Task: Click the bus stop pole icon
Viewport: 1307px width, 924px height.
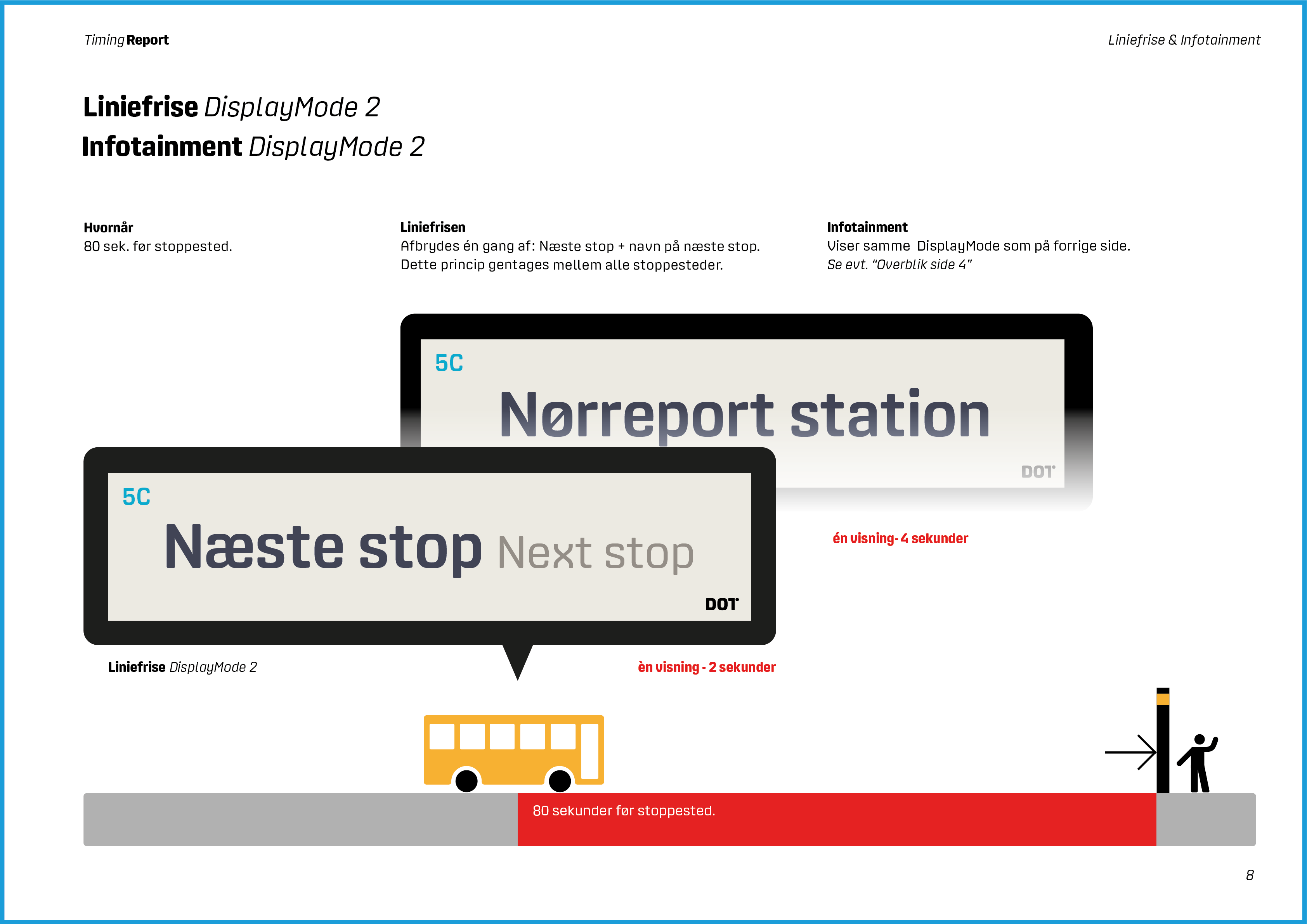Action: (x=1162, y=740)
